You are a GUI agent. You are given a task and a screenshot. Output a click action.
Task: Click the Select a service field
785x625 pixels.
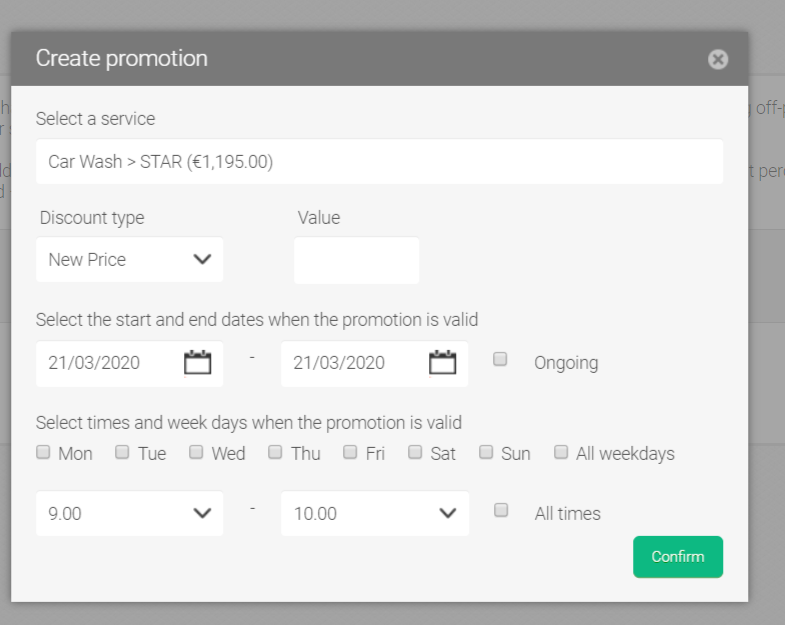point(379,161)
